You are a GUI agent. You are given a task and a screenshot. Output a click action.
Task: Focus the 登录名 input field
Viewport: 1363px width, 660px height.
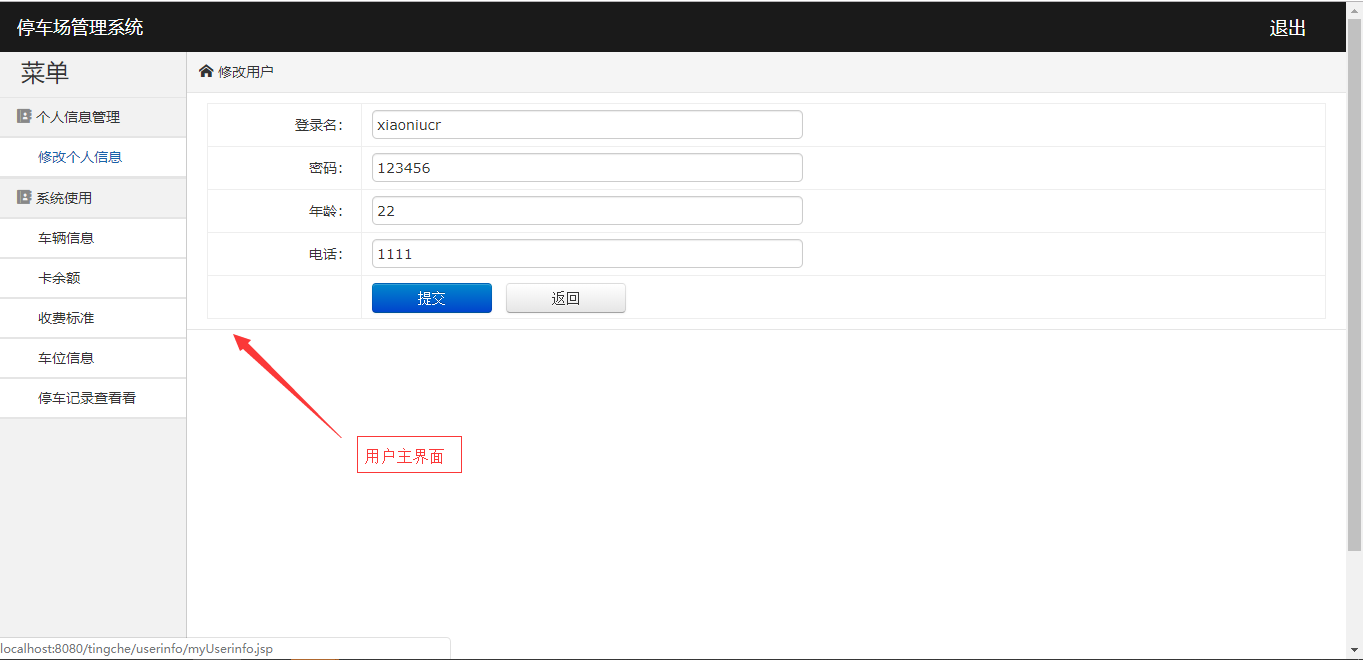click(587, 125)
